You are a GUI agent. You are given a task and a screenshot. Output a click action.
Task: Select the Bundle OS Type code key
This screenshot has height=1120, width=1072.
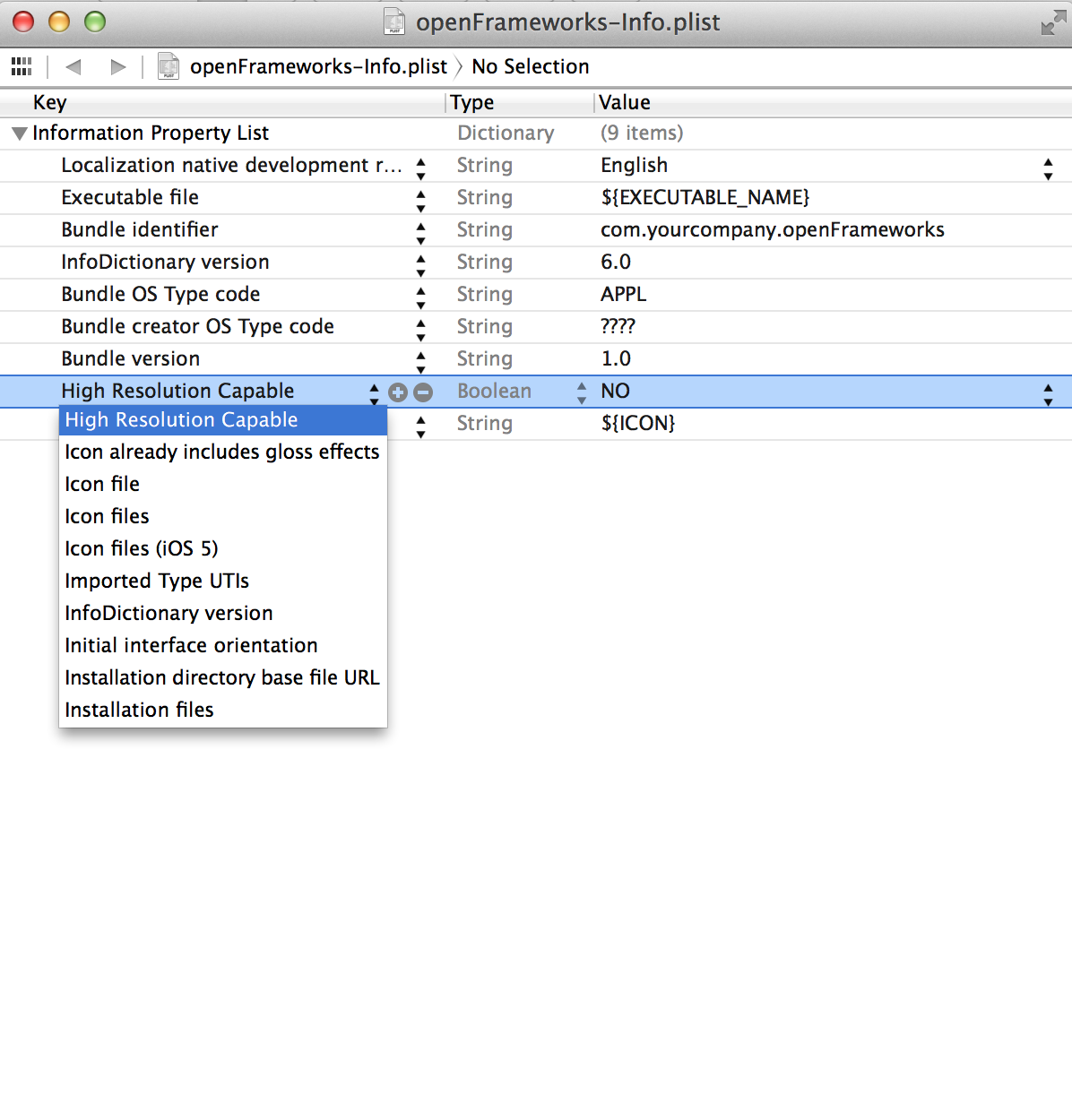(x=160, y=294)
